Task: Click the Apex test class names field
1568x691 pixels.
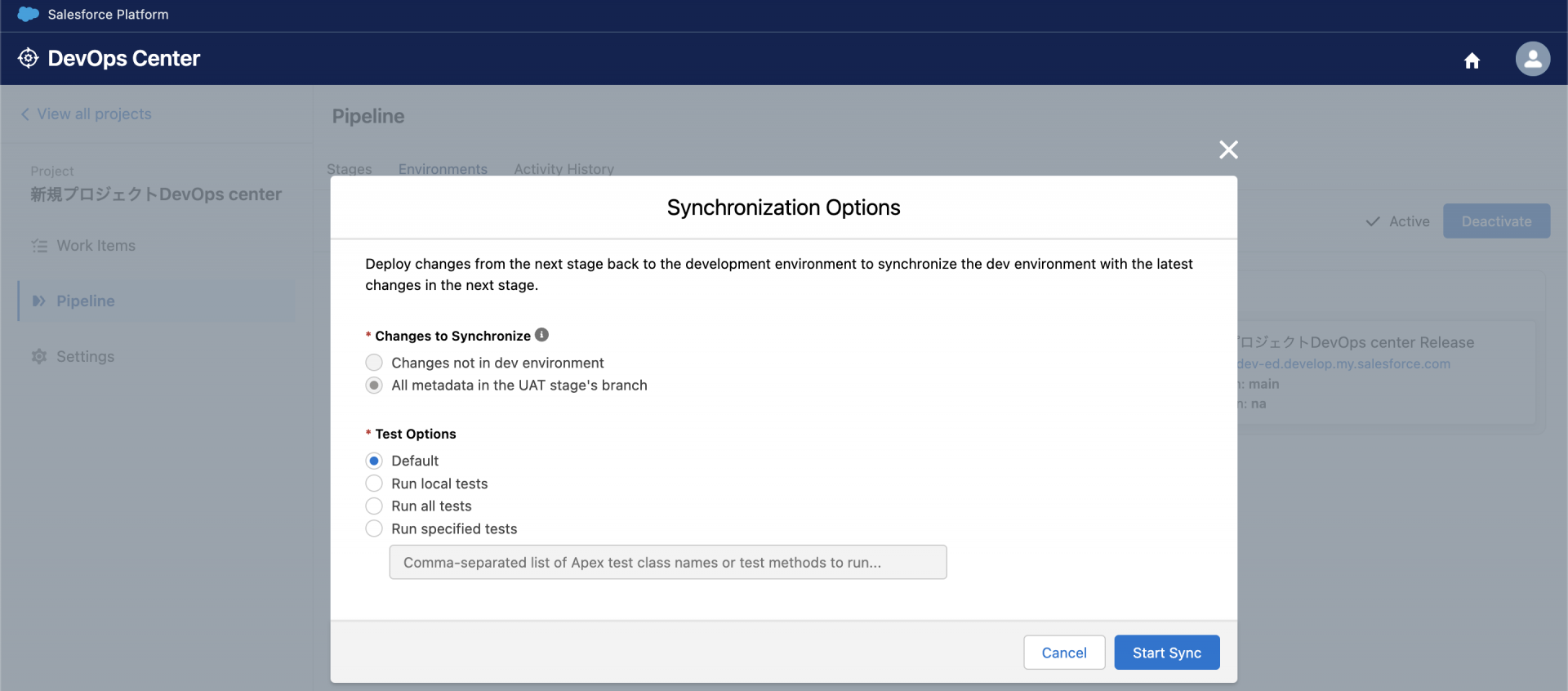Action: pyautogui.click(x=667, y=563)
